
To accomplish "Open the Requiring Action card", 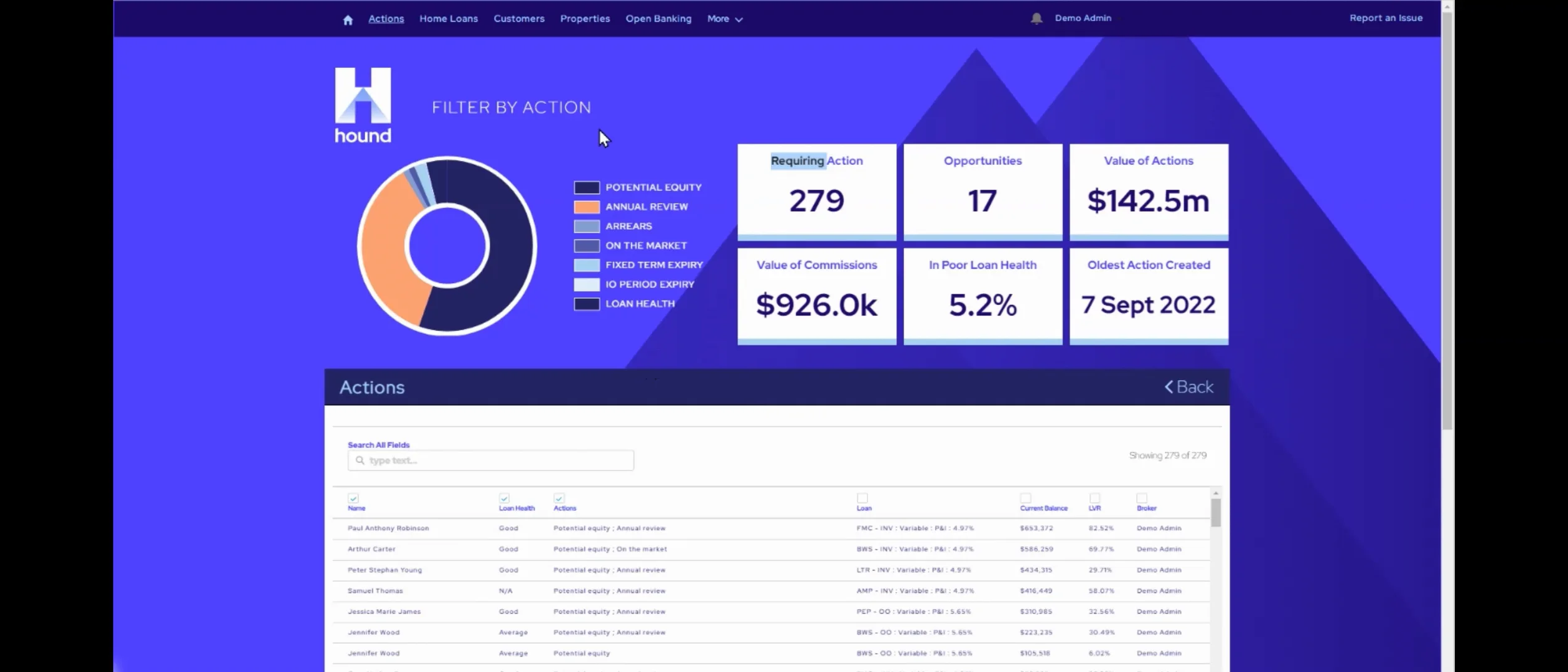I will point(816,192).
